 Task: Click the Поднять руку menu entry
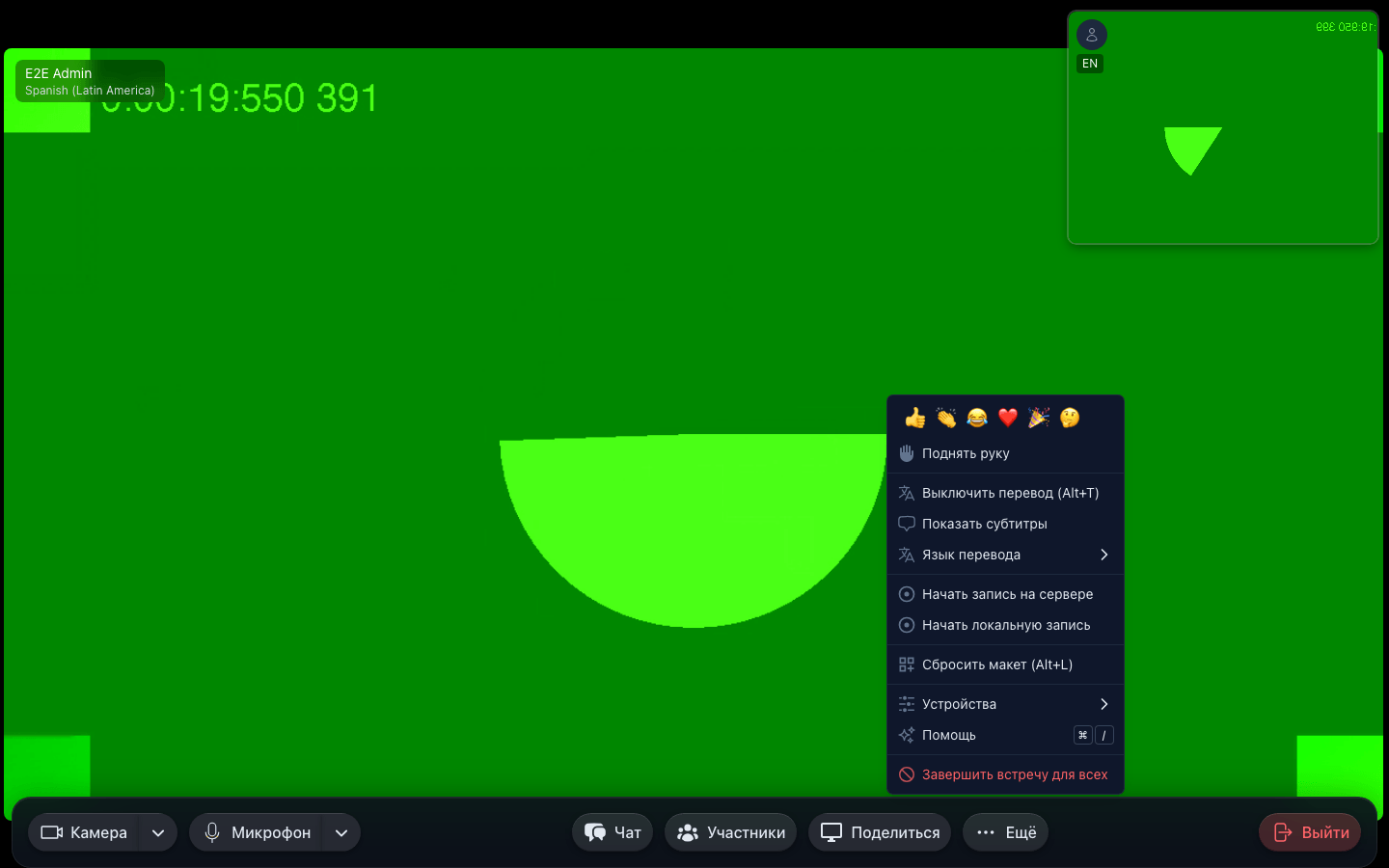[1005, 453]
